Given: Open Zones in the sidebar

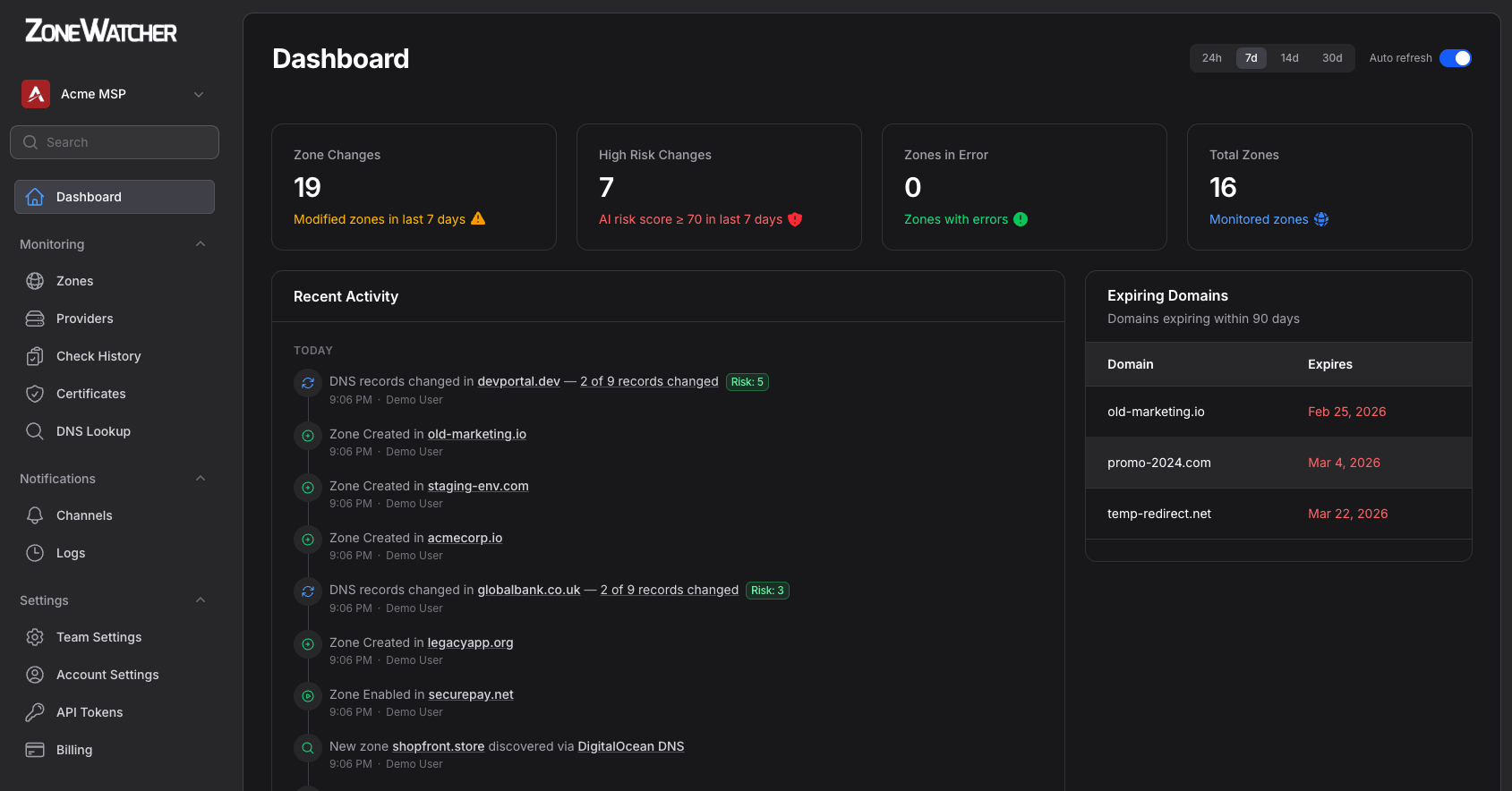Looking at the screenshot, I should coord(115,281).
